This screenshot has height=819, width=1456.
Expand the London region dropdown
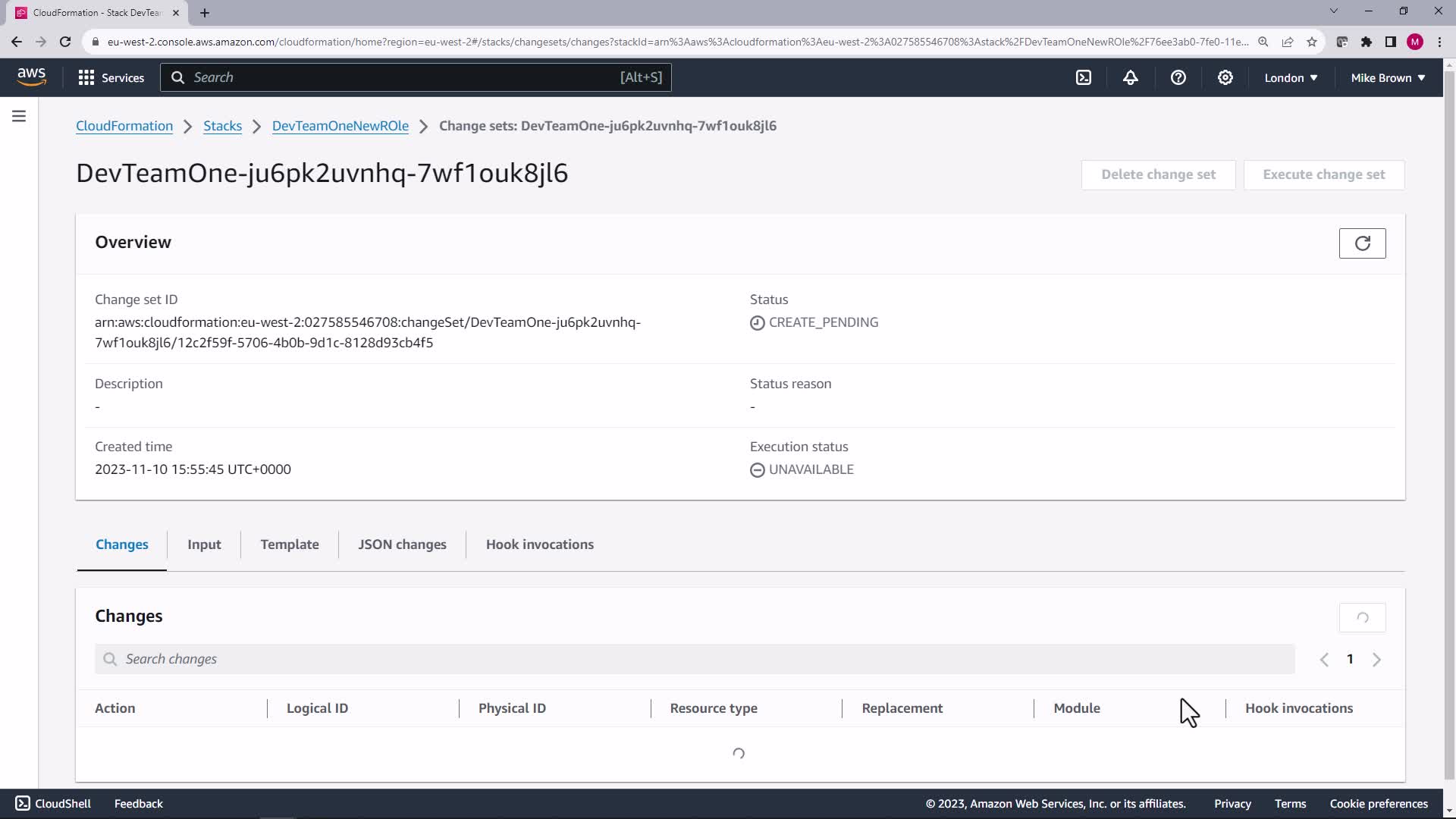point(1291,77)
